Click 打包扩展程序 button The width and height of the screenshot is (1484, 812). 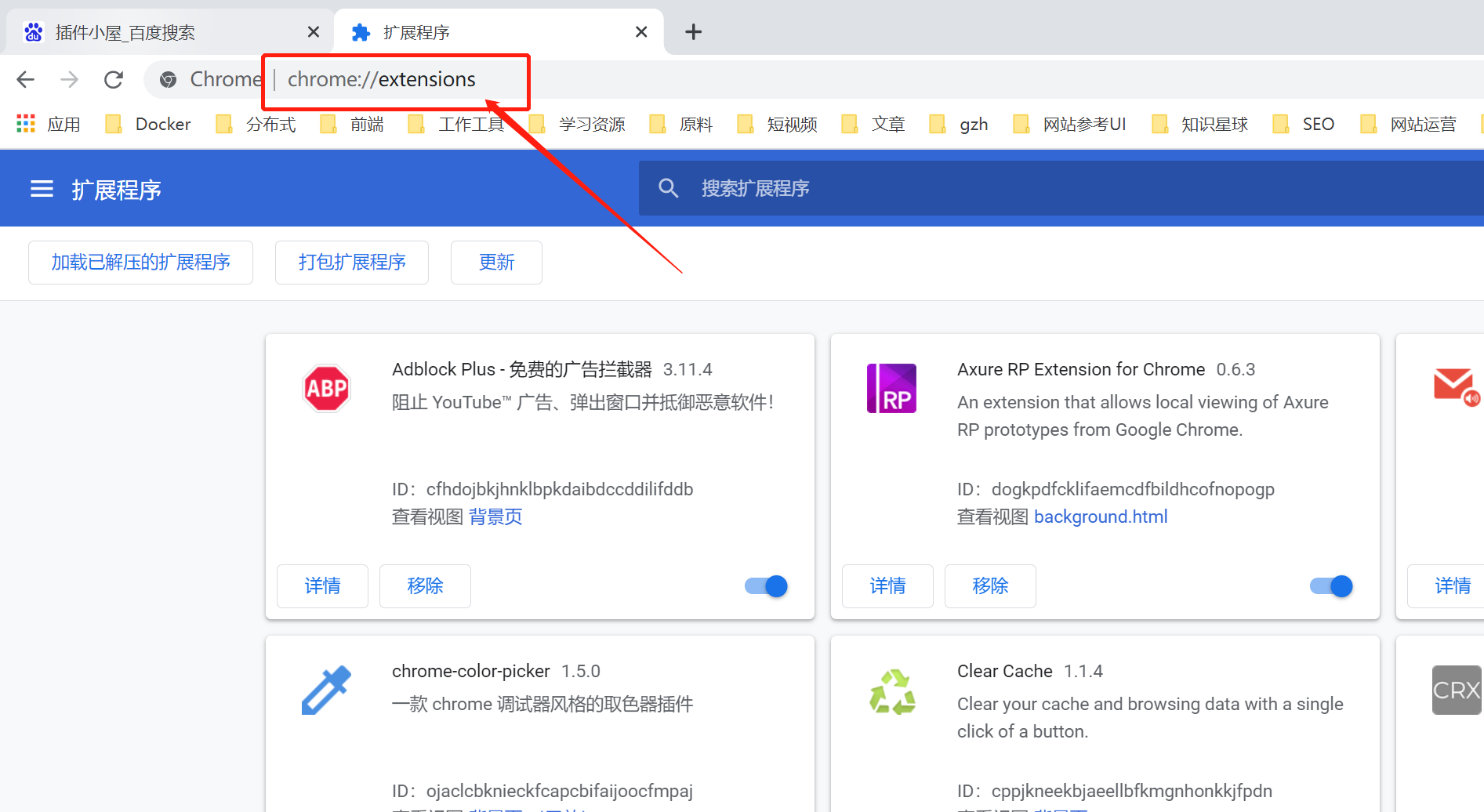coord(352,262)
